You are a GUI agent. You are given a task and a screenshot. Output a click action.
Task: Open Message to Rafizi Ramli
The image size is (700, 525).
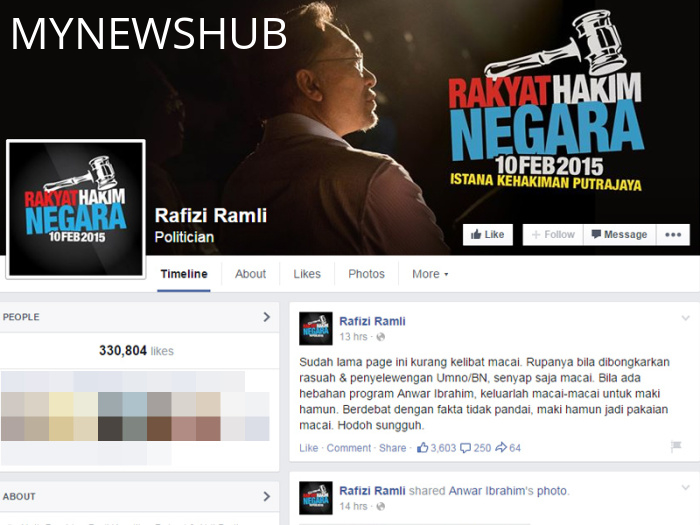click(x=618, y=234)
